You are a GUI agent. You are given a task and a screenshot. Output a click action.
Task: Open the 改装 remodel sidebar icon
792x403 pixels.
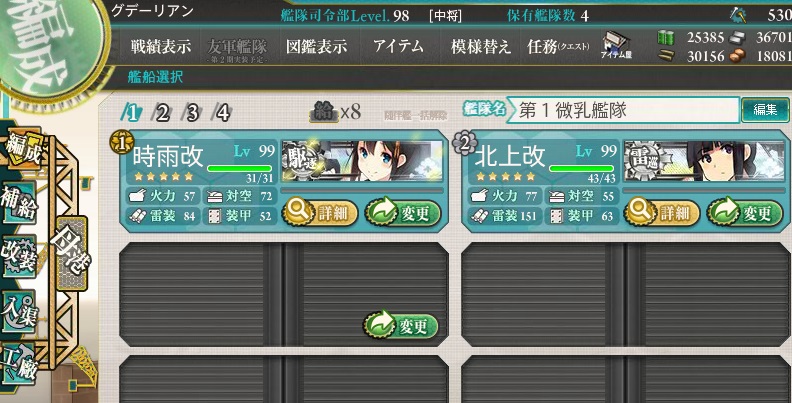tap(19, 257)
